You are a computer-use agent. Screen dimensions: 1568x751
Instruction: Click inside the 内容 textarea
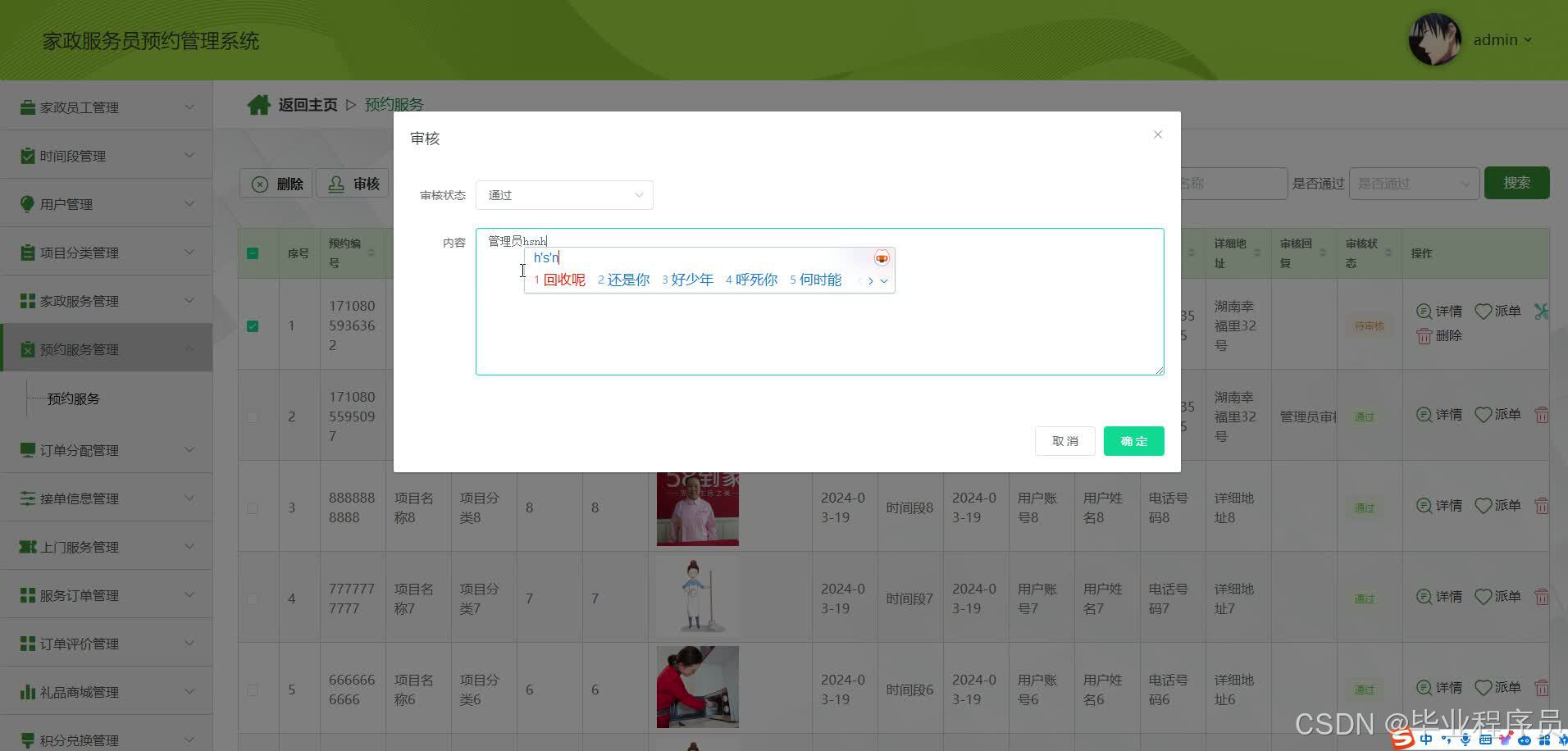pyautogui.click(x=819, y=302)
